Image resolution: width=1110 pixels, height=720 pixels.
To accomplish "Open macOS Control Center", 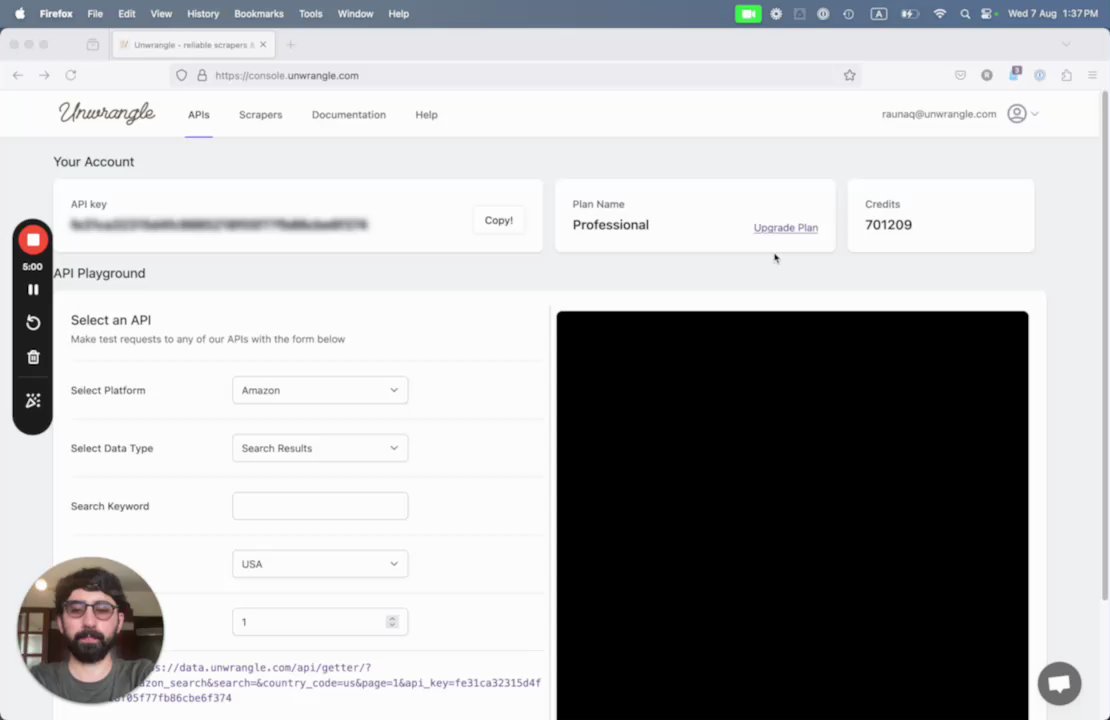I will click(x=988, y=13).
